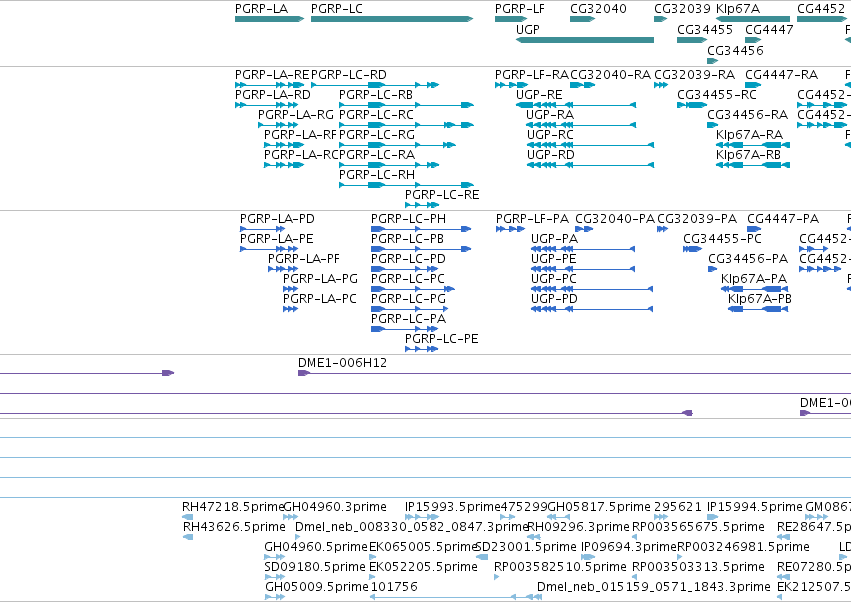Click protein PGRP-LC-PC
The image size is (851, 602).
pos(413,289)
